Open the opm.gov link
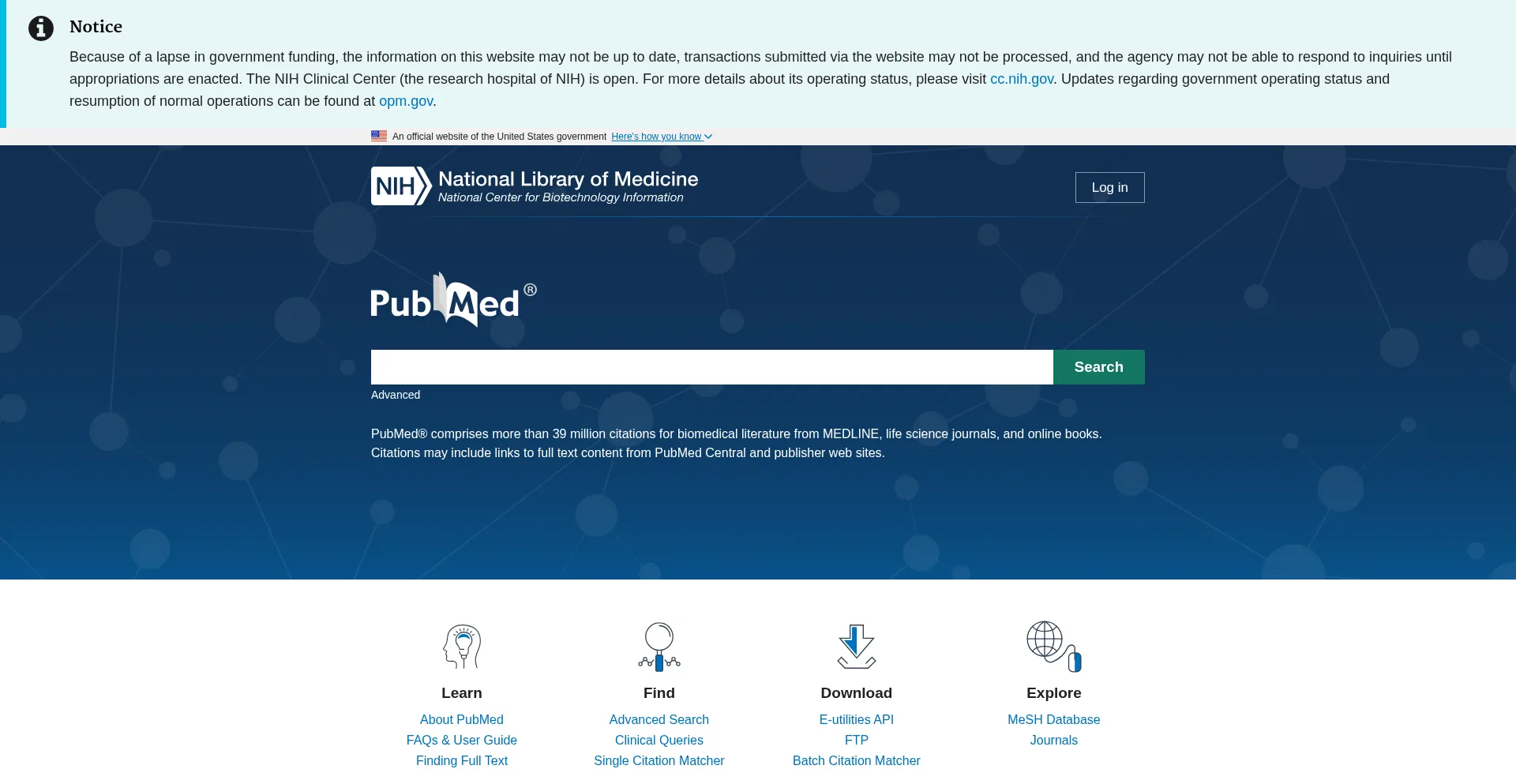This screenshot has width=1516, height=784. 406,101
